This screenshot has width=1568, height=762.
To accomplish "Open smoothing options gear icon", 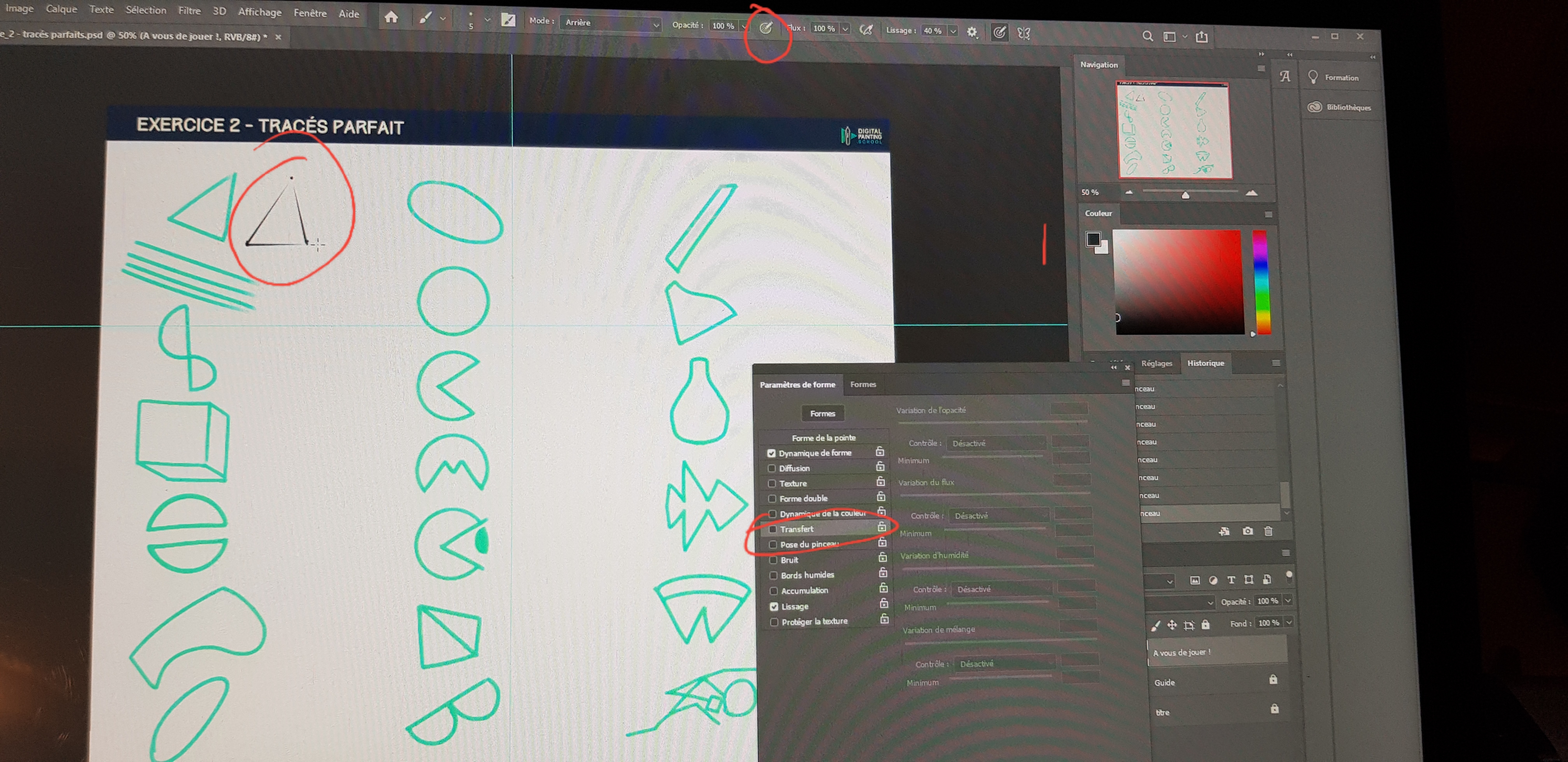I will click(x=972, y=32).
